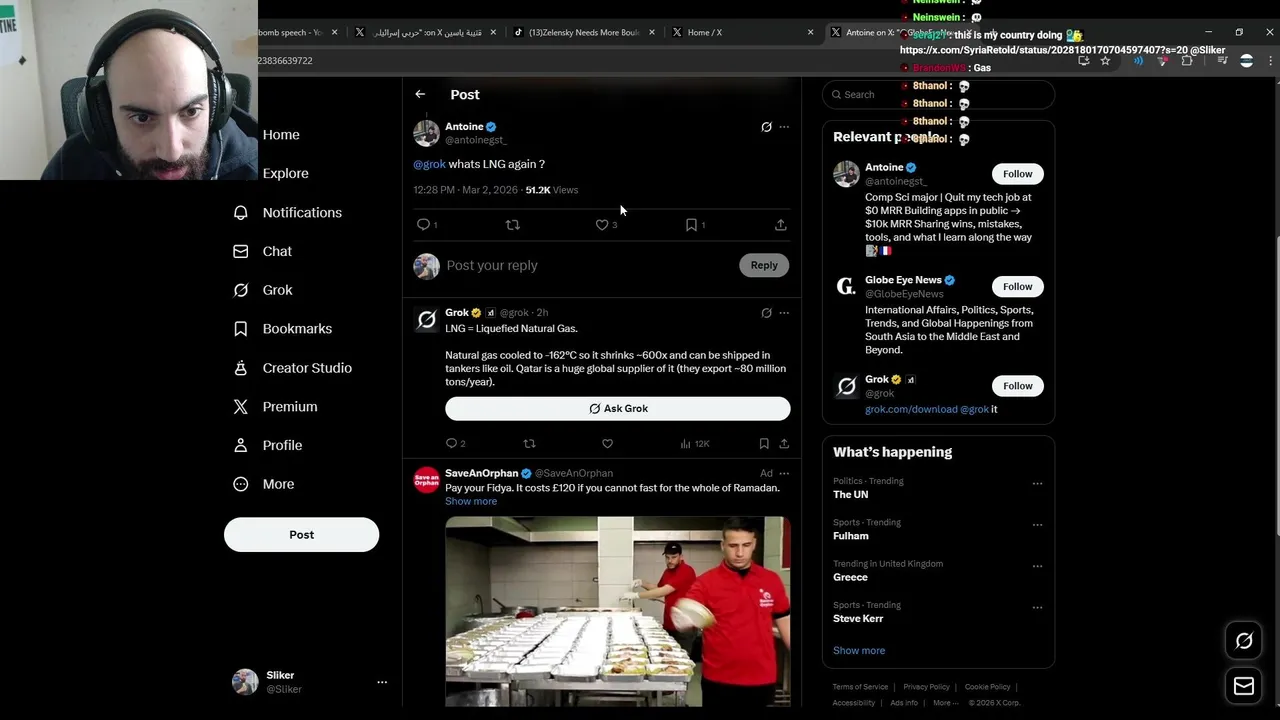The image size is (1280, 720).
Task: Open more options for Steve Kerr trend
Action: tap(1037, 608)
